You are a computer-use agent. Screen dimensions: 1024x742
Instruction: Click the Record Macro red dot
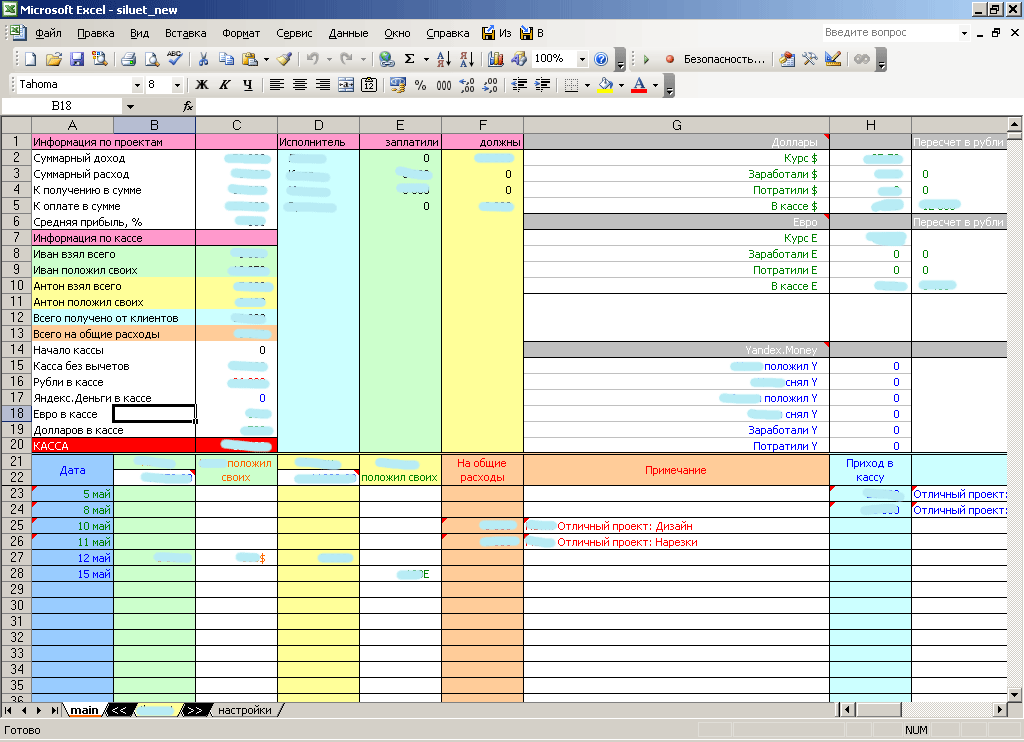[669, 59]
